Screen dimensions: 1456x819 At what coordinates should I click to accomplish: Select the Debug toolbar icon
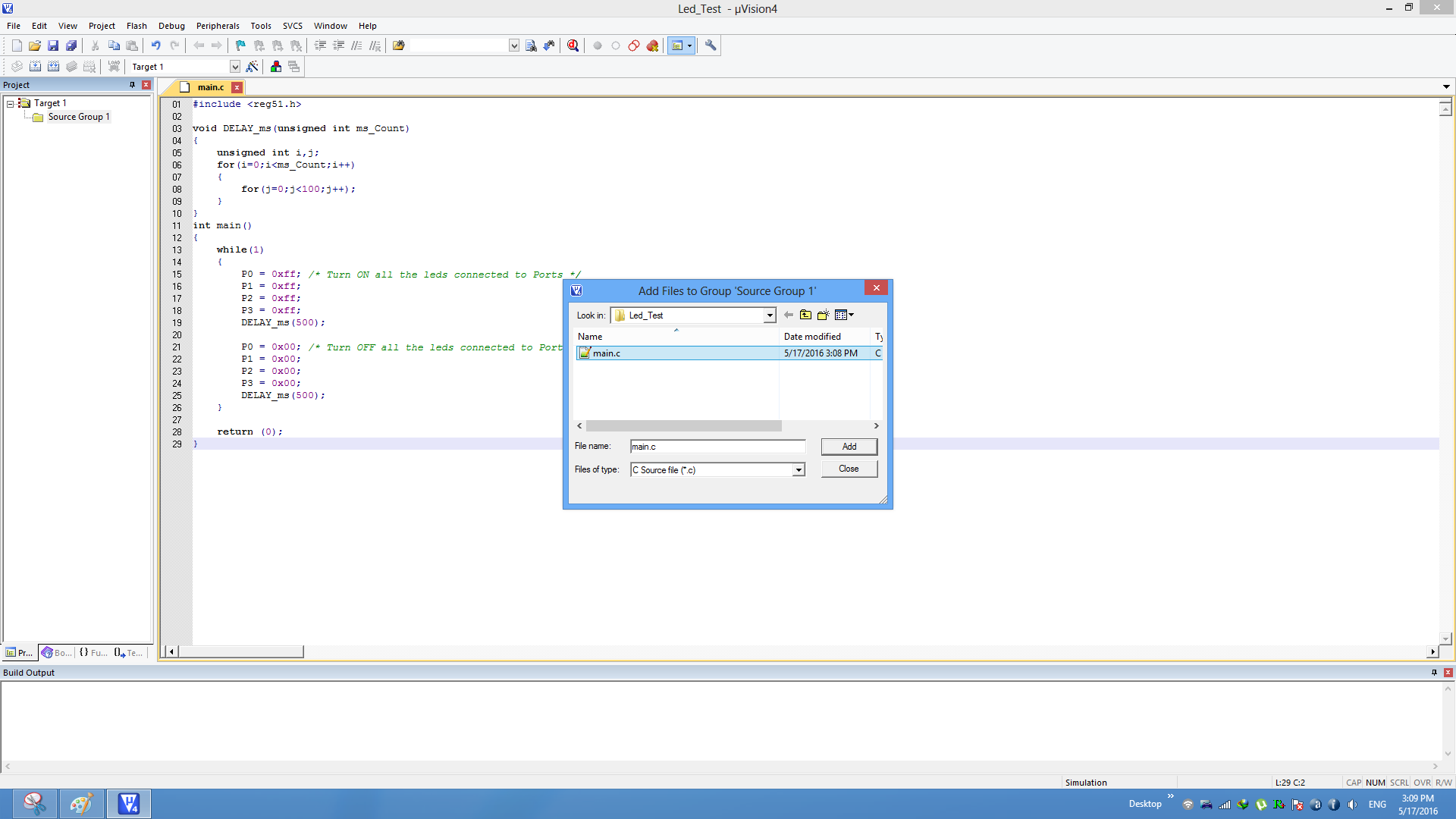click(x=572, y=45)
